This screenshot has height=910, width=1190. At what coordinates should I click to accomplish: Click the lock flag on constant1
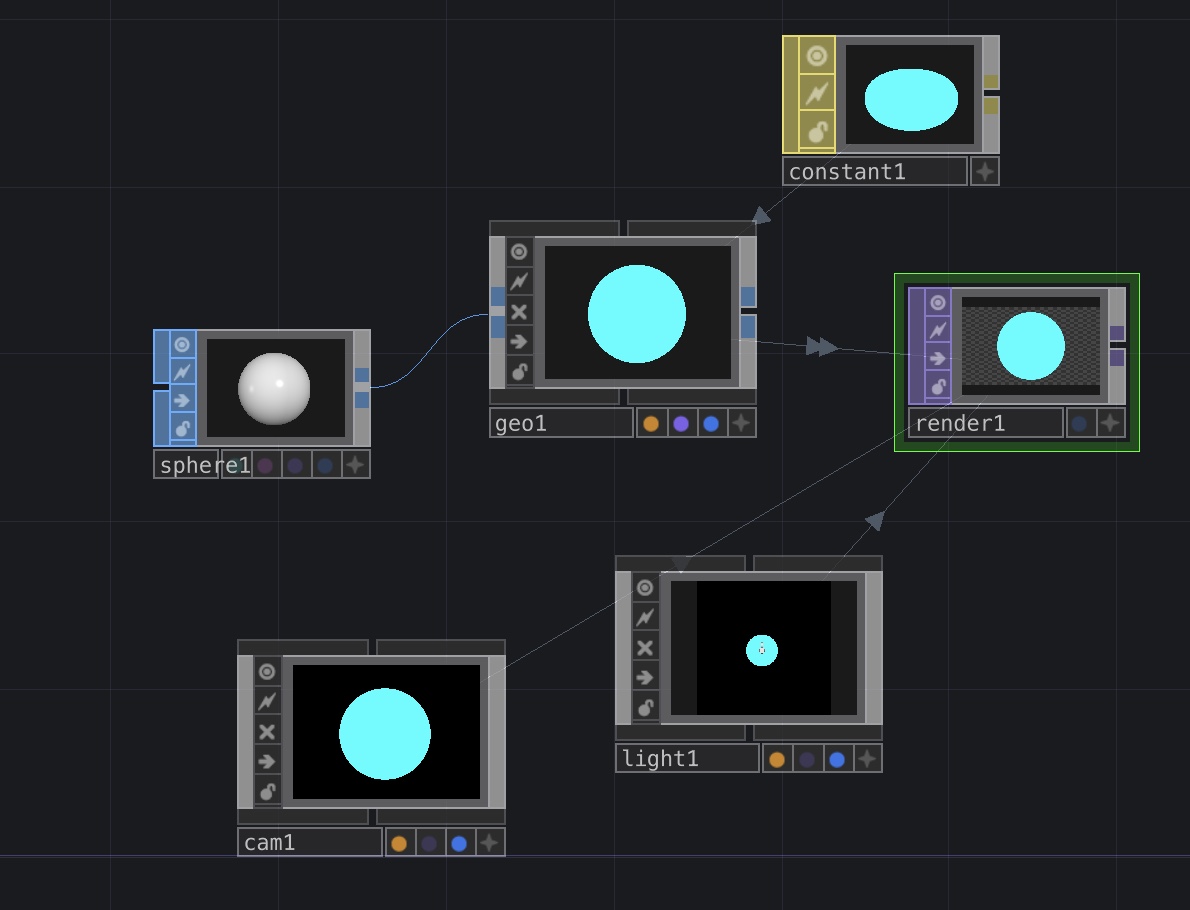click(817, 132)
